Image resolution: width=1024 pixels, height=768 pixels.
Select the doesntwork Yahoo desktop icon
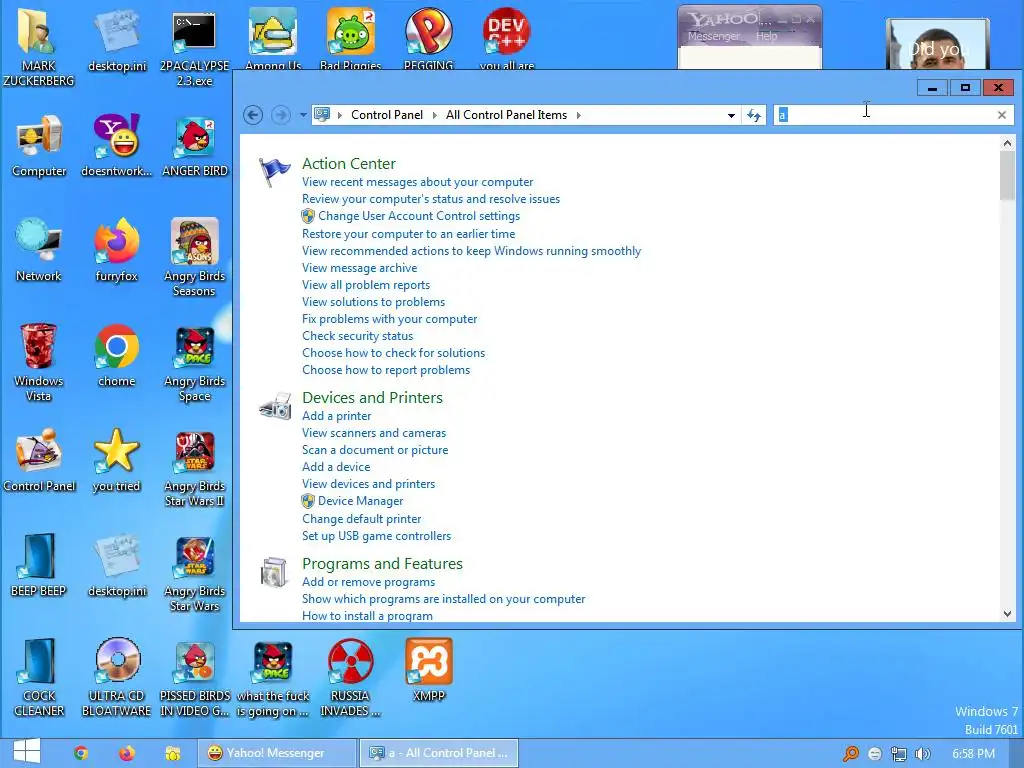coord(116,145)
